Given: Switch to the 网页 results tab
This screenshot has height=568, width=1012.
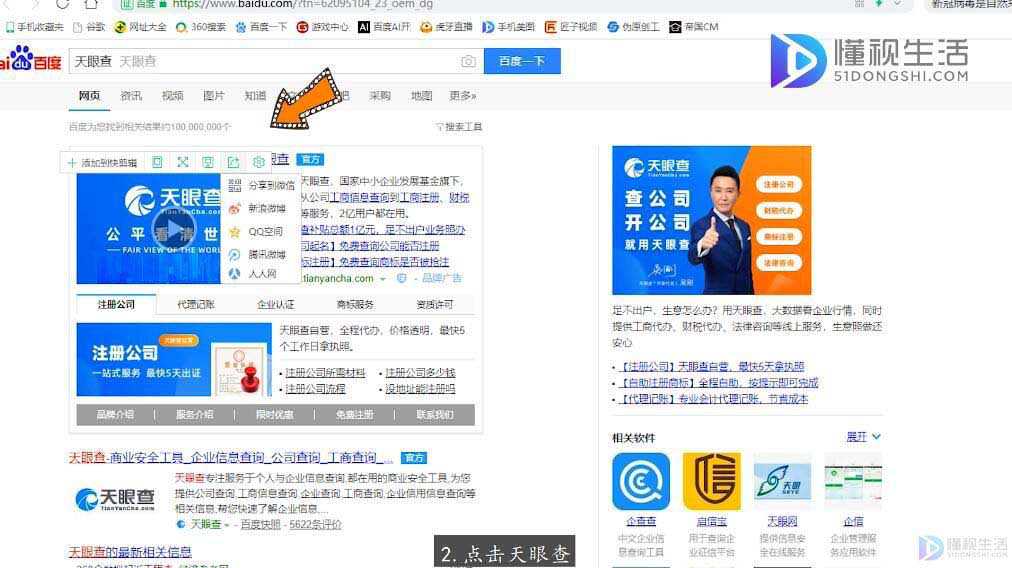Looking at the screenshot, I should [x=90, y=96].
